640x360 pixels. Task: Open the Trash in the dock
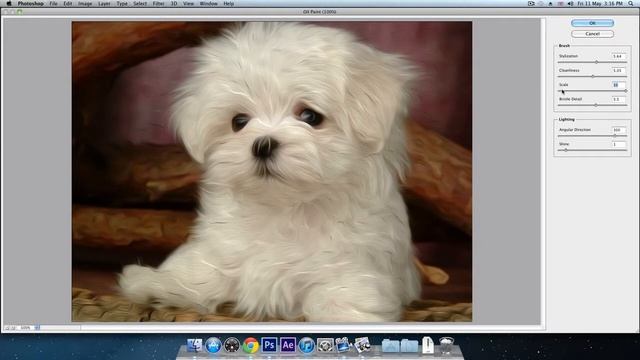click(x=447, y=345)
